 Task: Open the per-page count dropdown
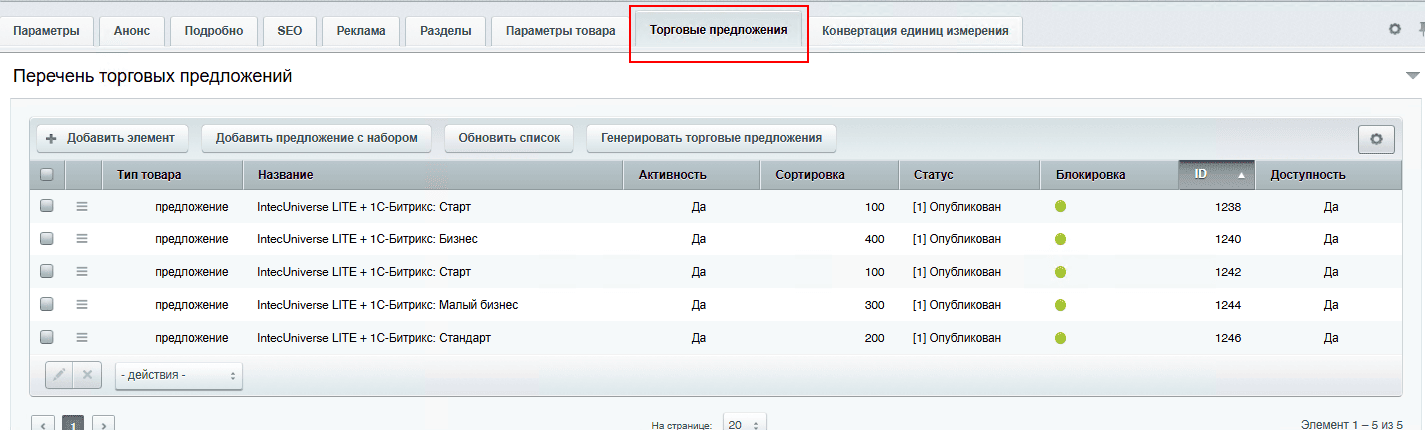744,424
